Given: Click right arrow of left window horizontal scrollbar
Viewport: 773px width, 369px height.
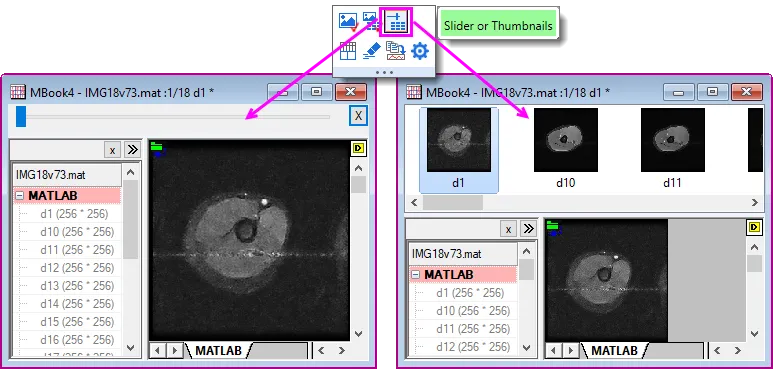Looking at the screenshot, I should 341,351.
